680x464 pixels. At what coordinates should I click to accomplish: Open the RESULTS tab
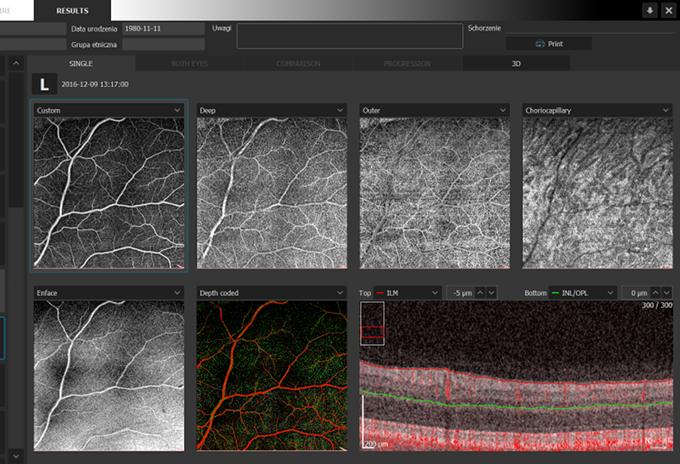point(72,10)
